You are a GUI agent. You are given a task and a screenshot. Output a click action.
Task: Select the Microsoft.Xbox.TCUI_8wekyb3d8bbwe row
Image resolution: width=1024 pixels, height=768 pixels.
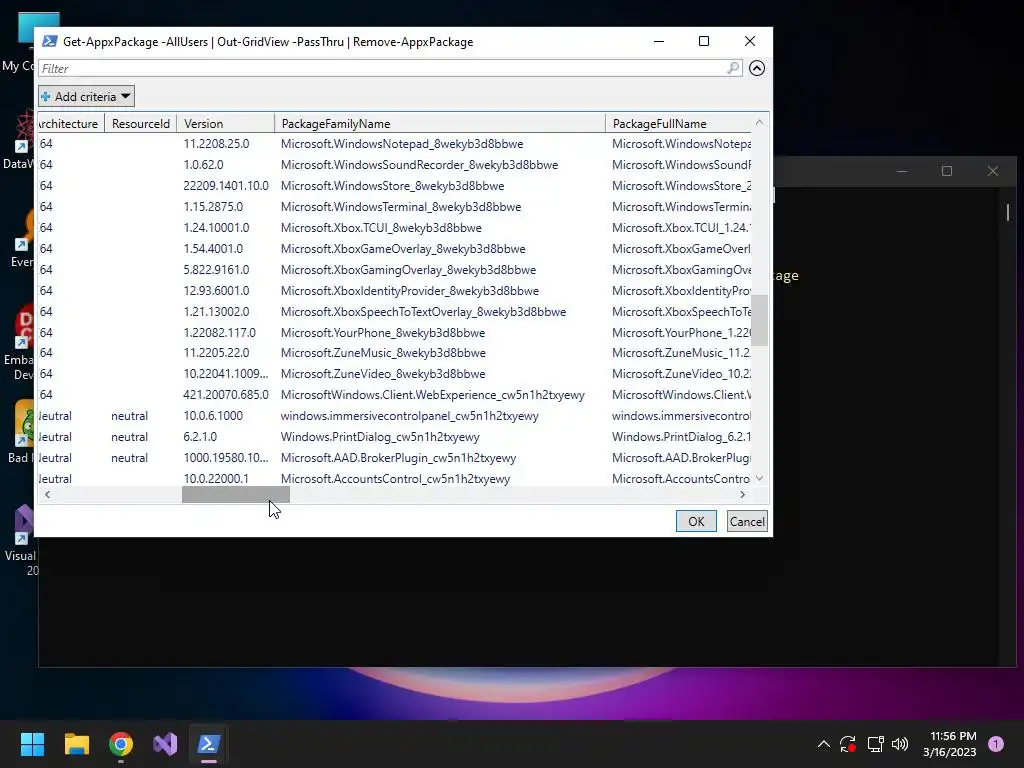click(394, 227)
